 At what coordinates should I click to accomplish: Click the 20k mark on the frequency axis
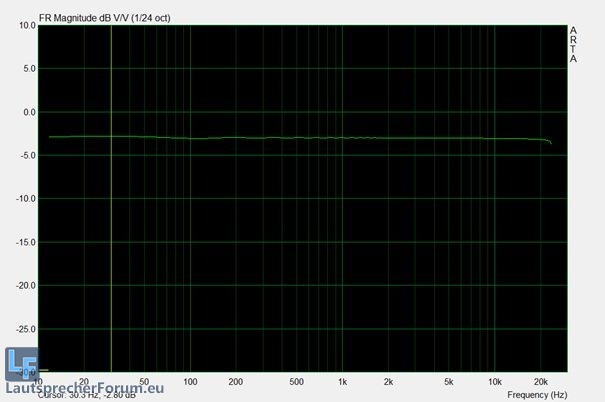pyautogui.click(x=540, y=381)
